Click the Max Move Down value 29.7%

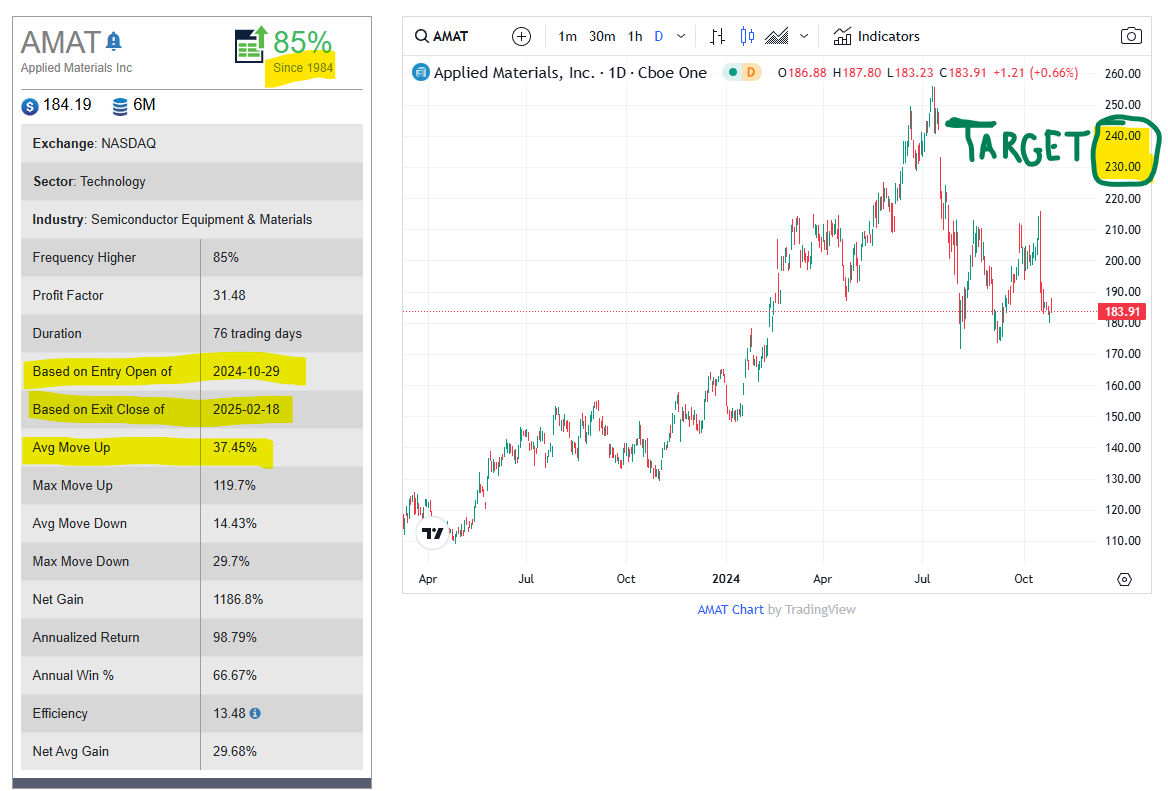point(231,562)
